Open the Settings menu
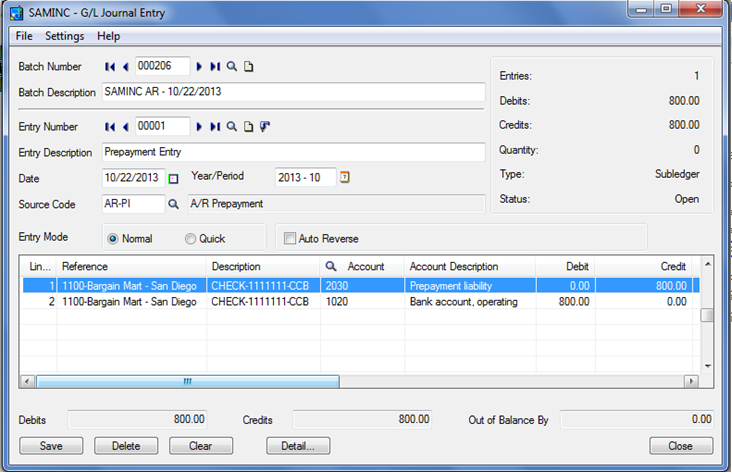This screenshot has width=732, height=473. 65,36
